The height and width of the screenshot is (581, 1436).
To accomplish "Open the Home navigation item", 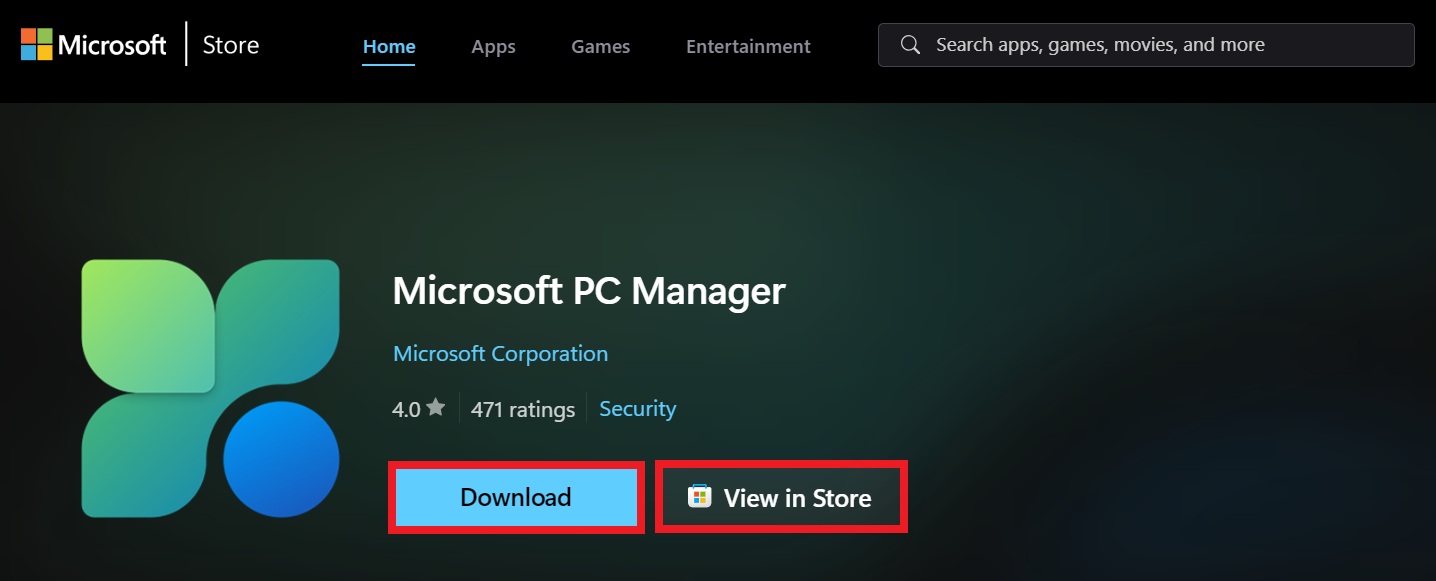I will [389, 46].
